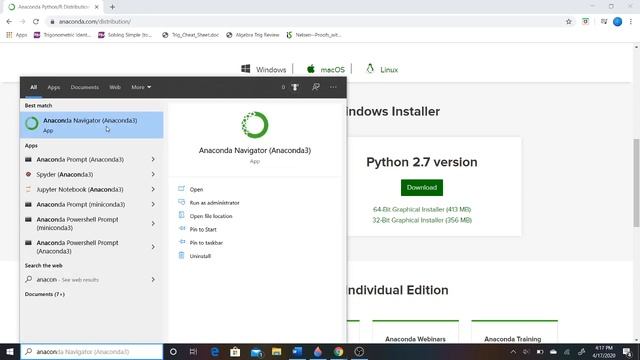Click the Cortana circle icon on taskbar
Image resolution: width=640 pixels, height=360 pixels.
point(173,352)
